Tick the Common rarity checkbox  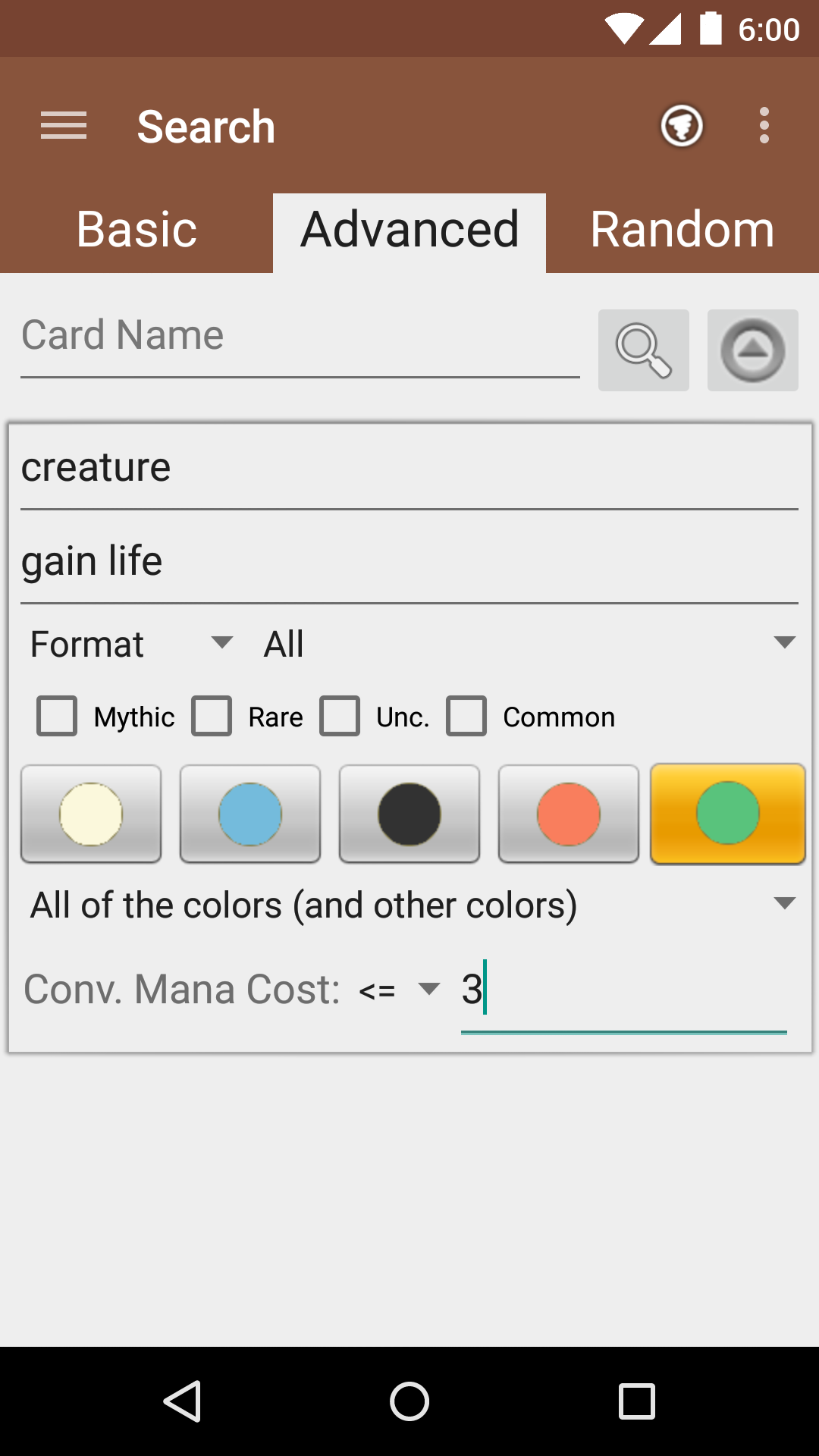coord(466,716)
